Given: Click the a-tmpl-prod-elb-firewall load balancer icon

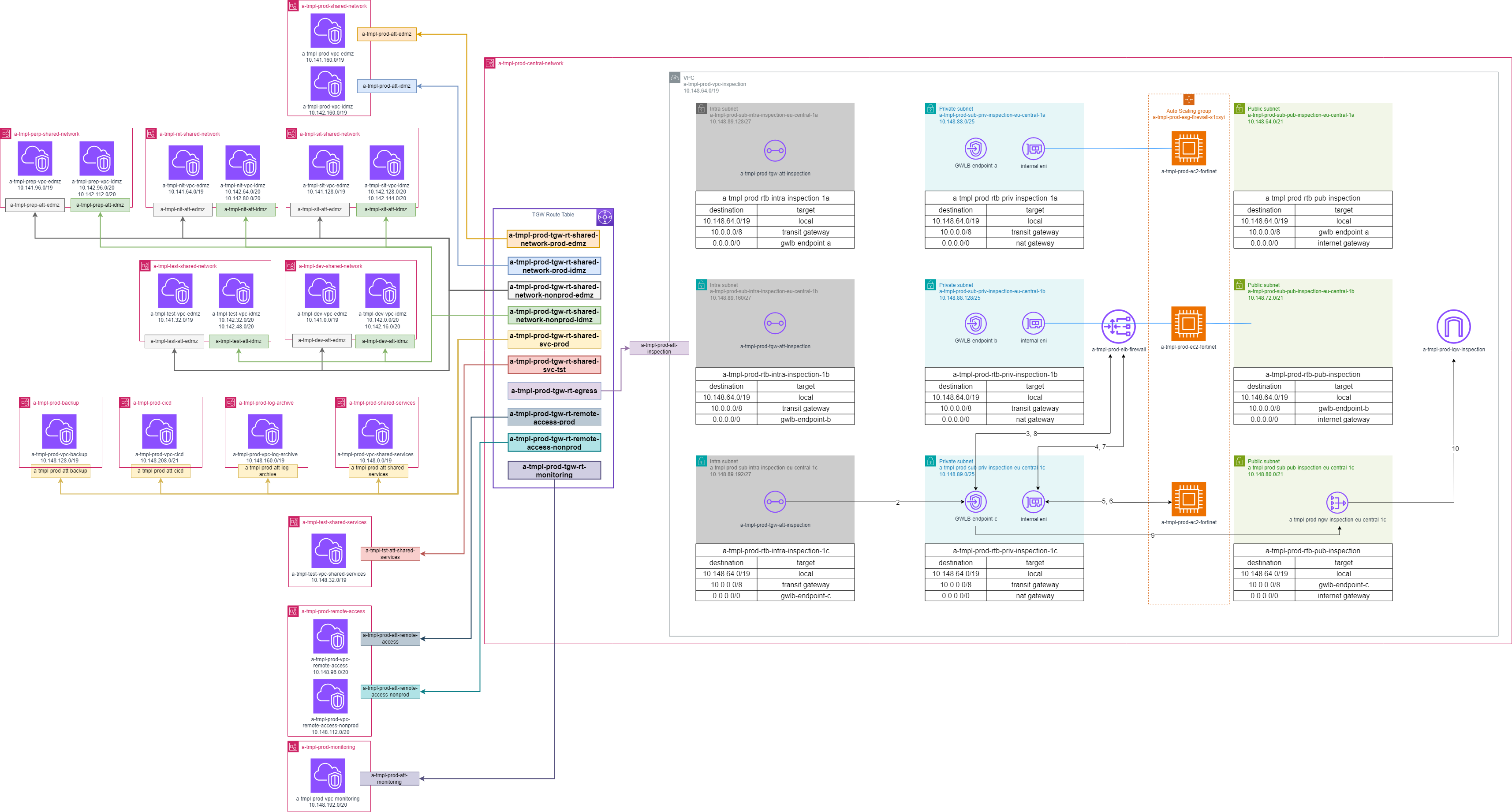Looking at the screenshot, I should pos(1117,326).
